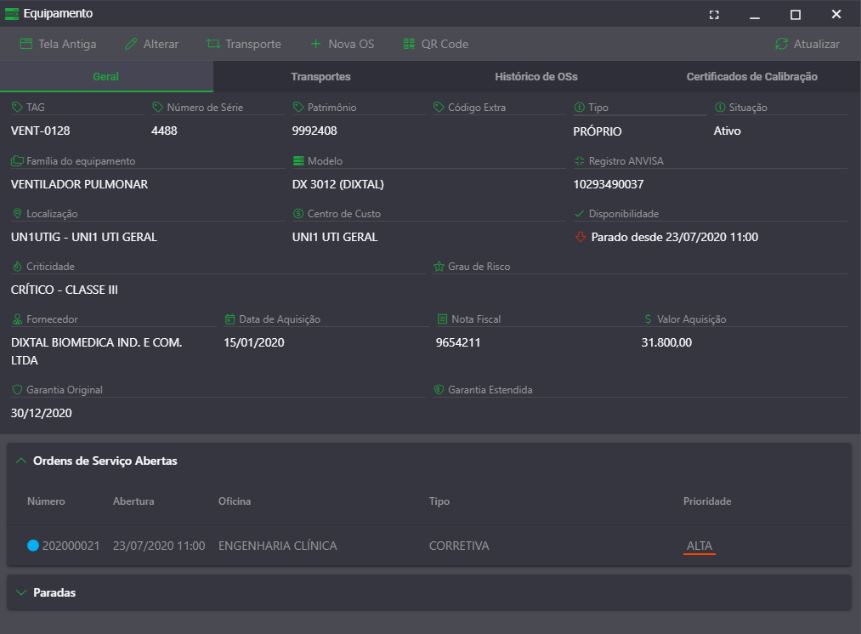Open the QR Code icon
This screenshot has height=634, width=861.
coord(409,44)
